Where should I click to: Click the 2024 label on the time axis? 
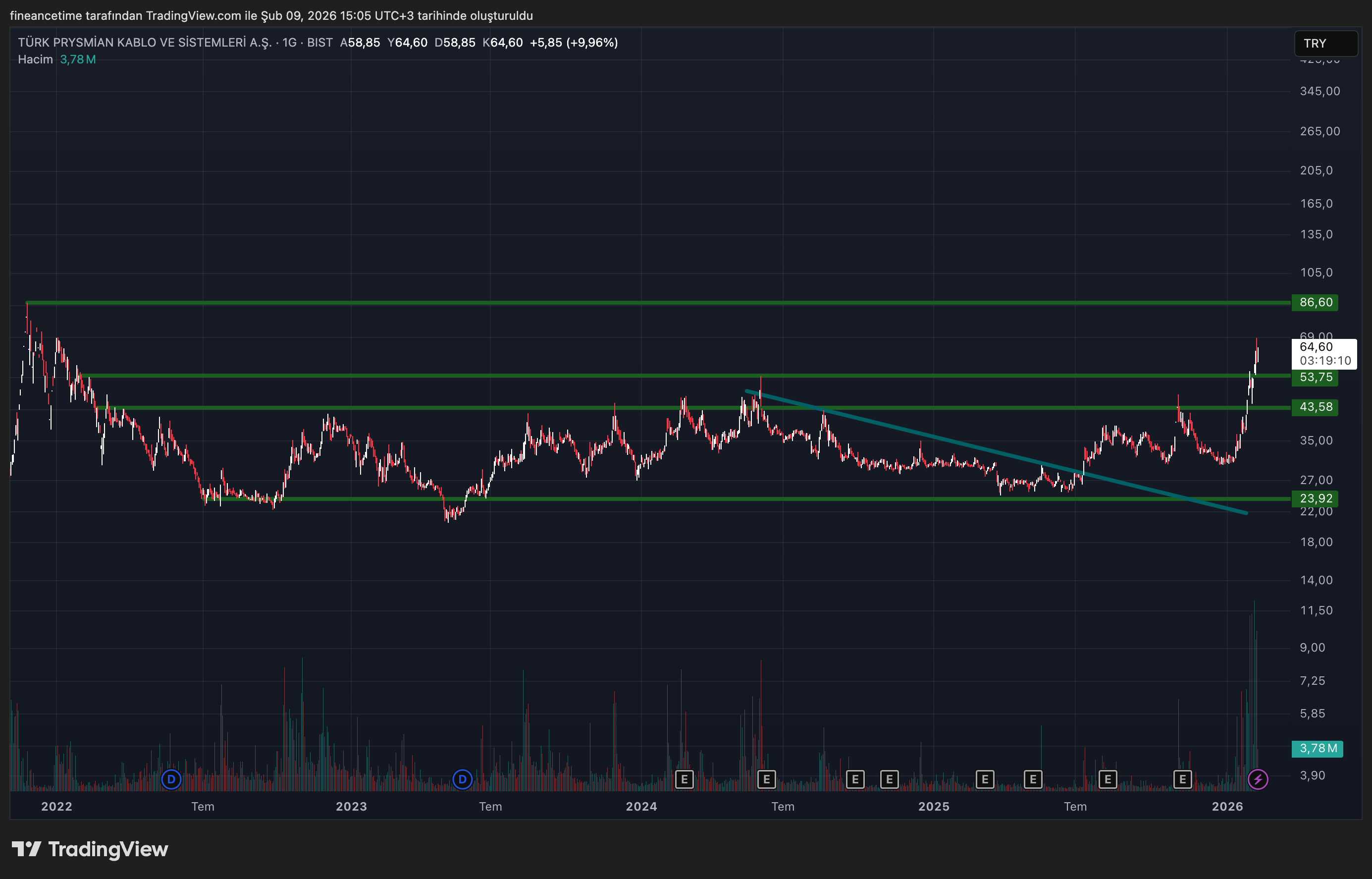pyautogui.click(x=641, y=807)
